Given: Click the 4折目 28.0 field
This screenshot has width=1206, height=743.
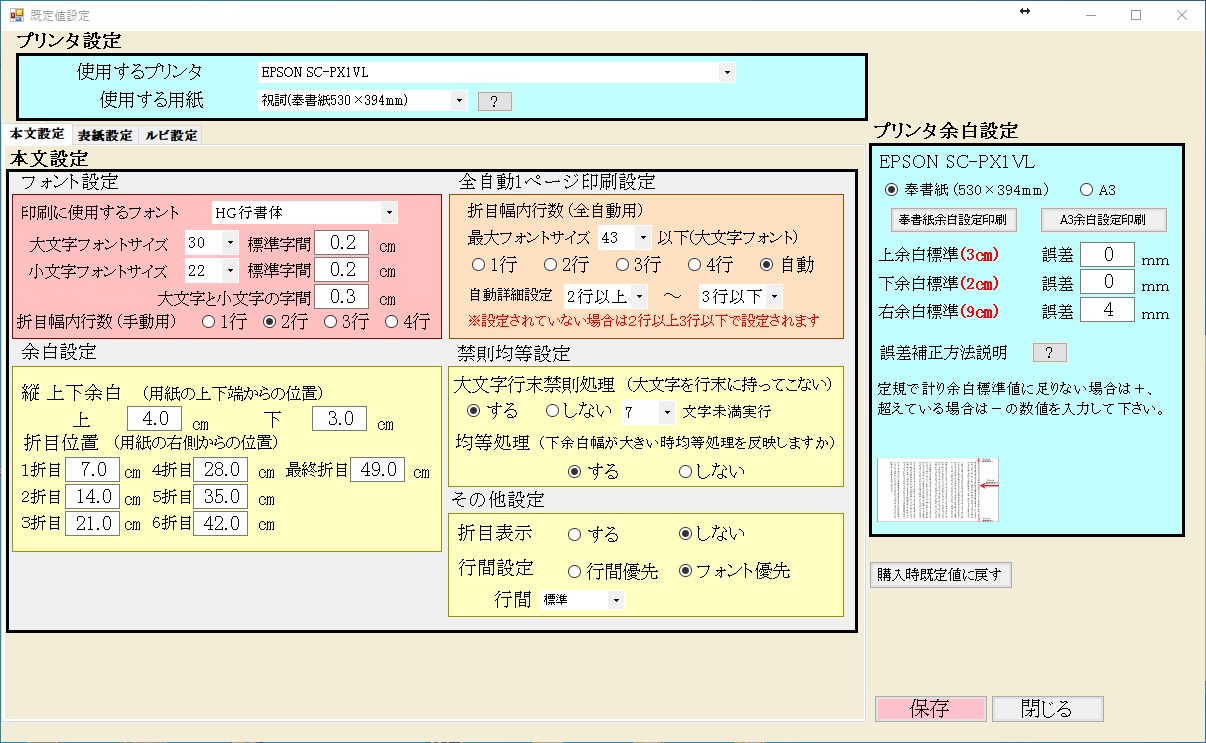Looking at the screenshot, I should point(220,469).
